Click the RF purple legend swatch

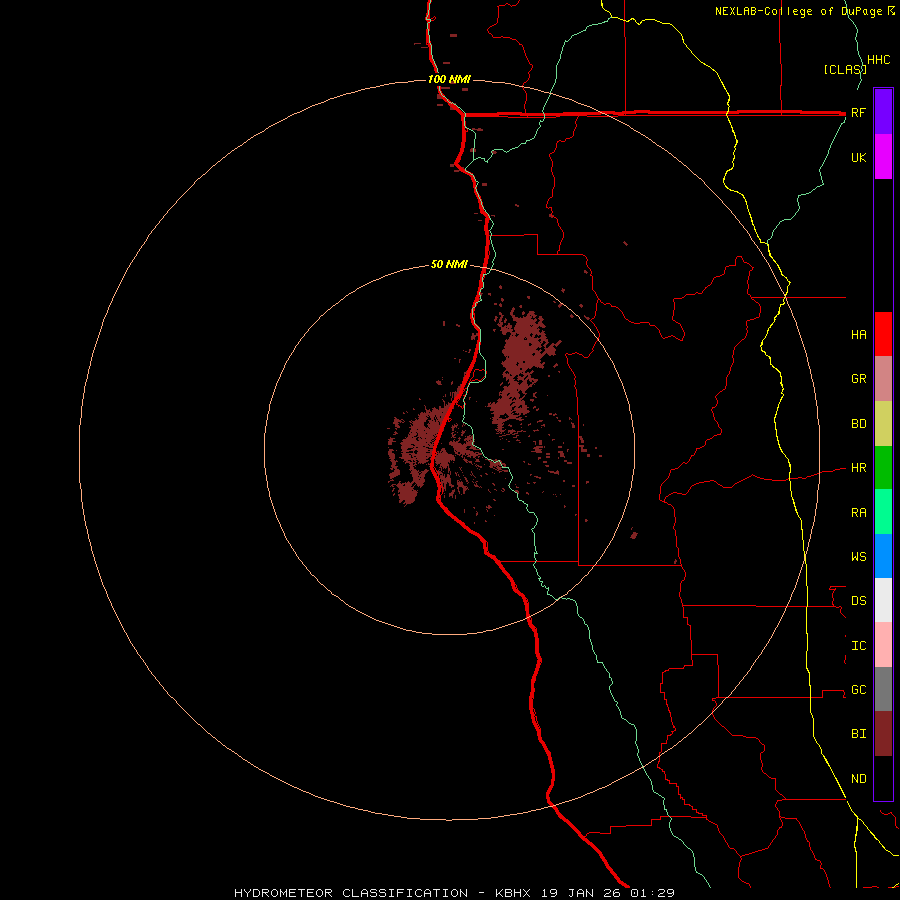coord(883,112)
